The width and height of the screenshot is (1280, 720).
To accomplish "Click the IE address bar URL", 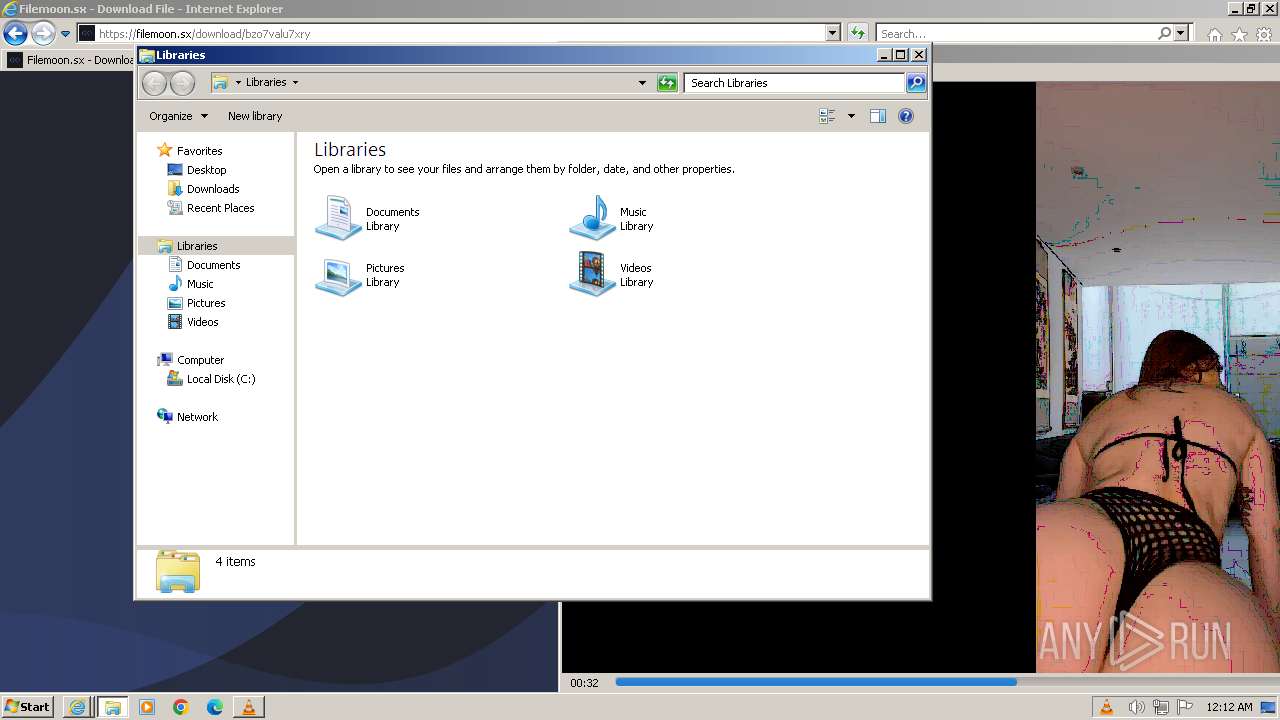I will click(x=204, y=34).
